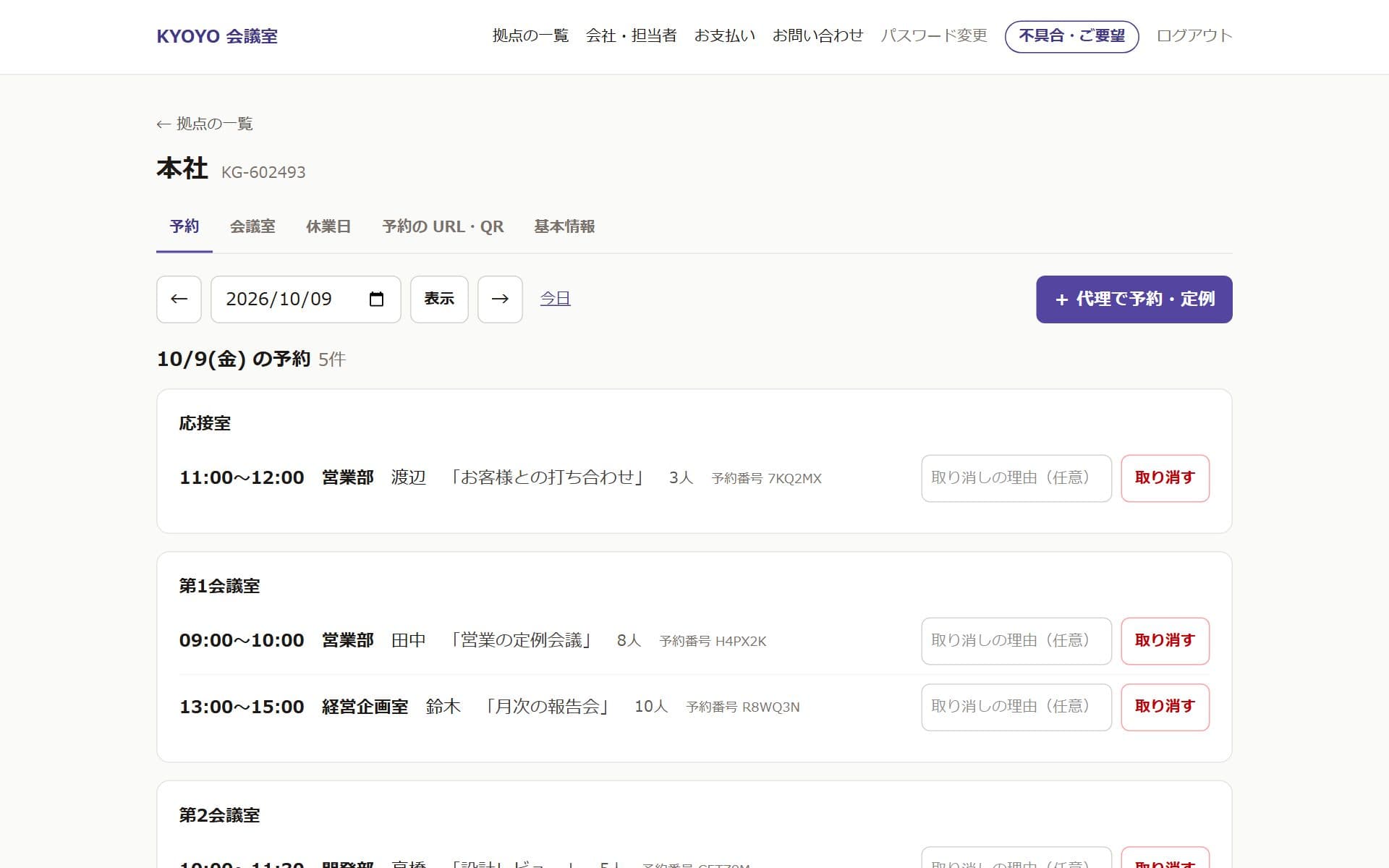1389x868 pixels.
Task: Go to the previous day arrow
Action: coord(179,299)
